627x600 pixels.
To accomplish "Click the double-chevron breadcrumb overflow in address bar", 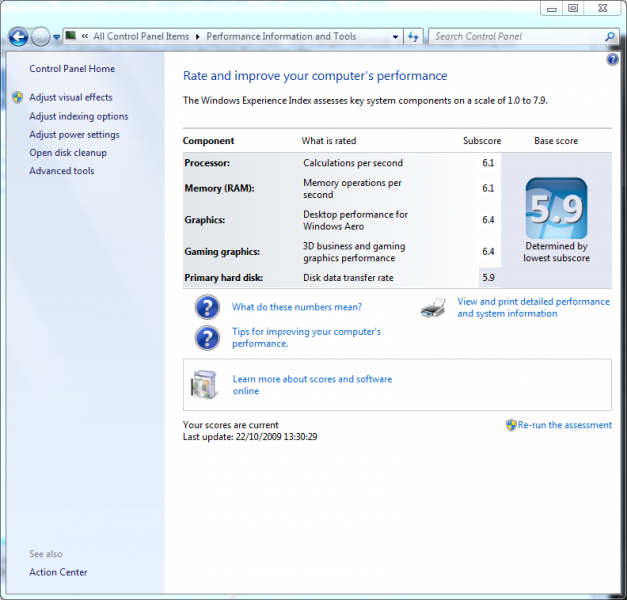I will click(x=86, y=37).
